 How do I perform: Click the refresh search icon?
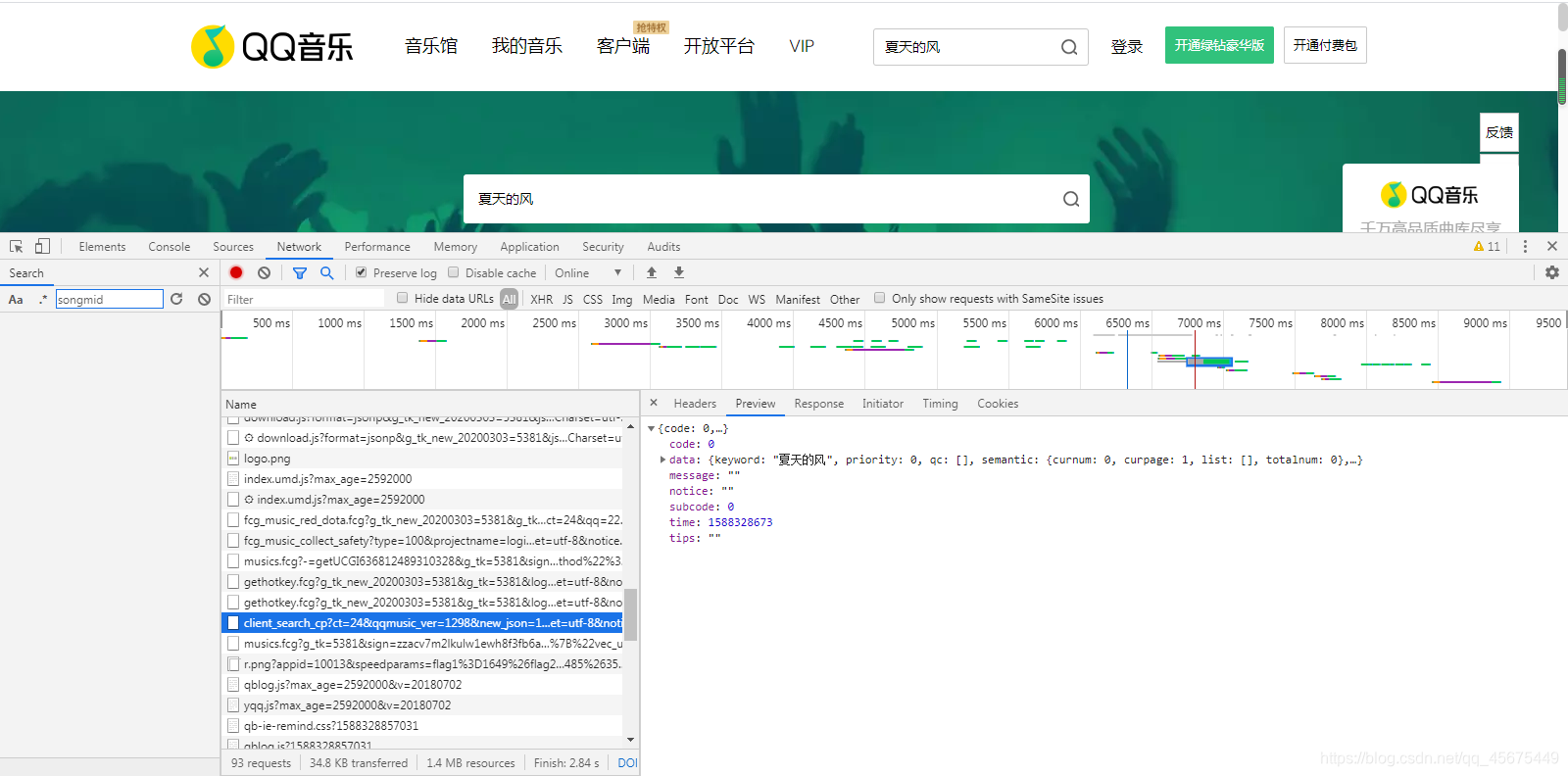[176, 299]
